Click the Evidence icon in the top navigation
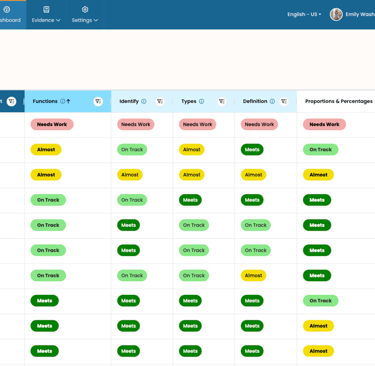375x366 pixels. click(46, 10)
